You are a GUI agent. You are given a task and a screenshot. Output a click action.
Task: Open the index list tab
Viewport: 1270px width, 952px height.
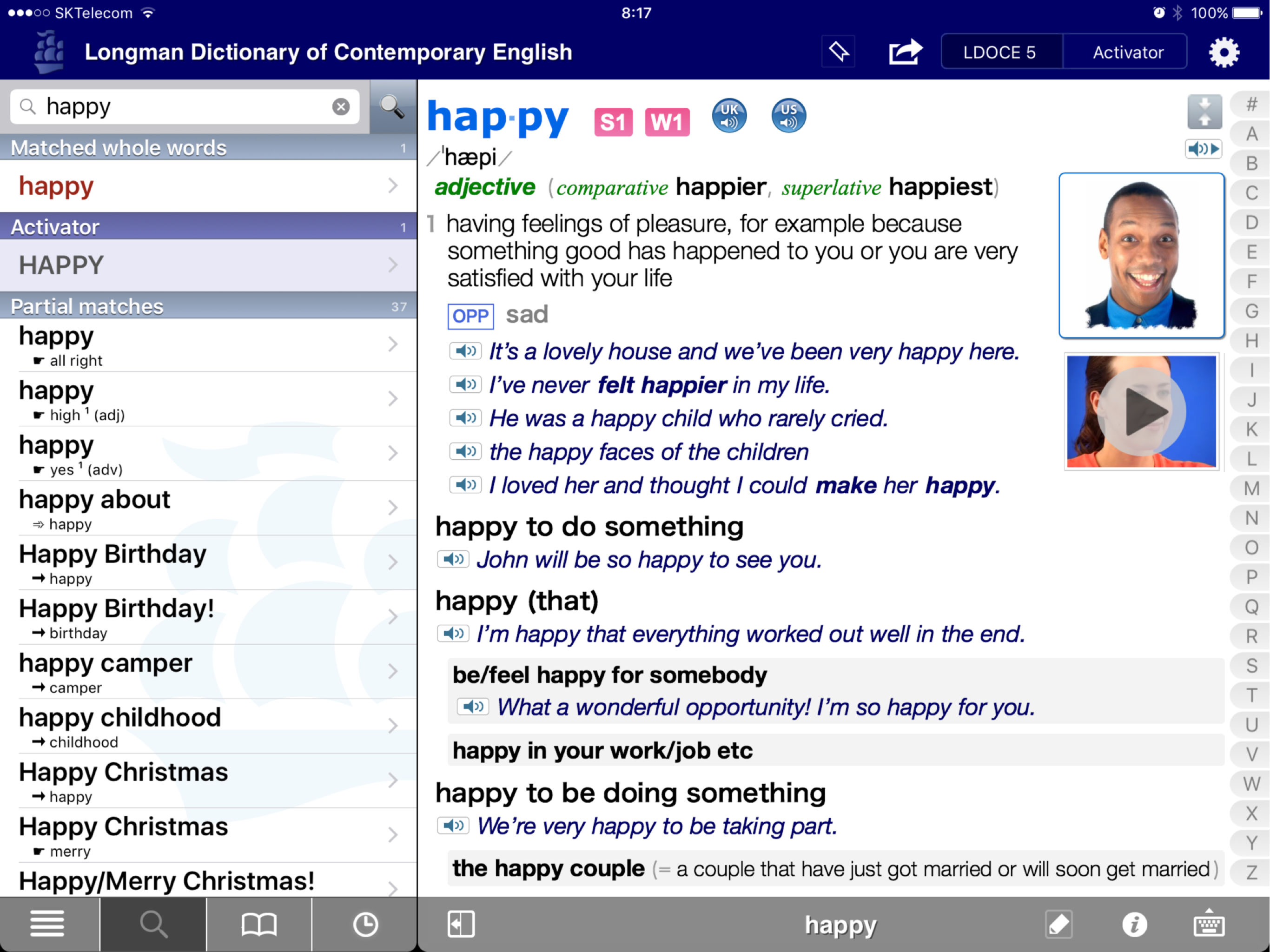click(x=47, y=925)
